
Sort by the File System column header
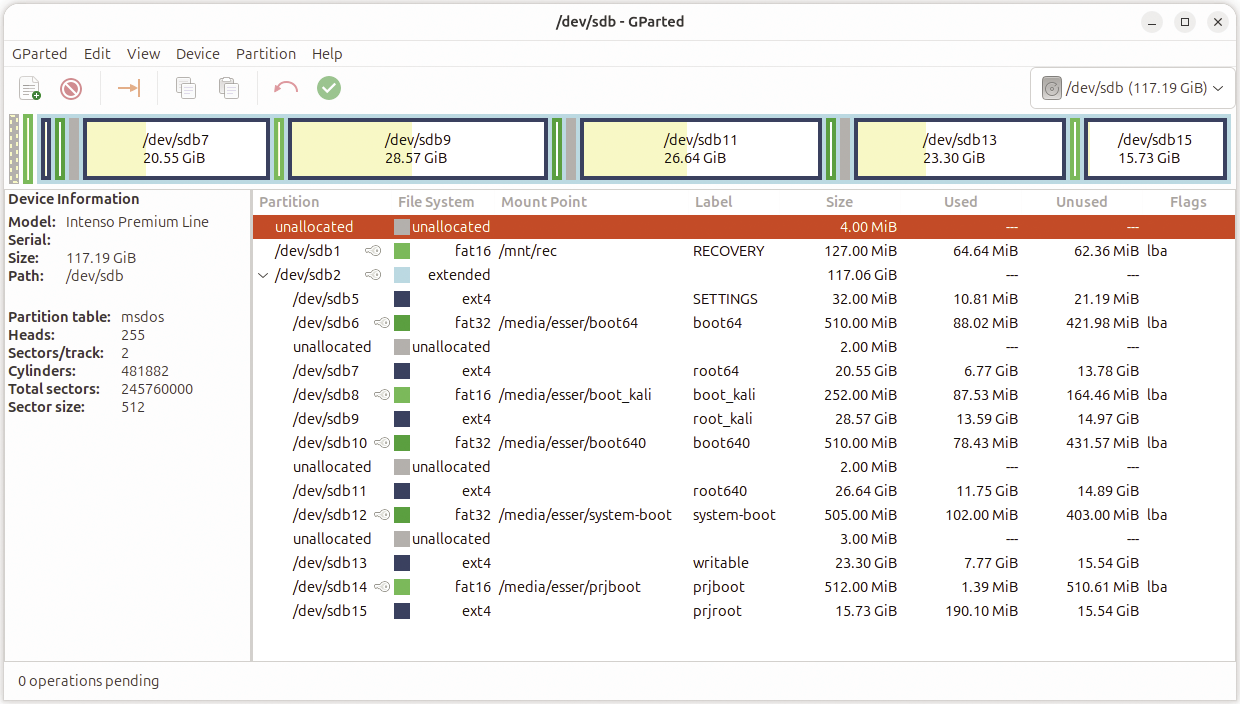pyautogui.click(x=436, y=202)
